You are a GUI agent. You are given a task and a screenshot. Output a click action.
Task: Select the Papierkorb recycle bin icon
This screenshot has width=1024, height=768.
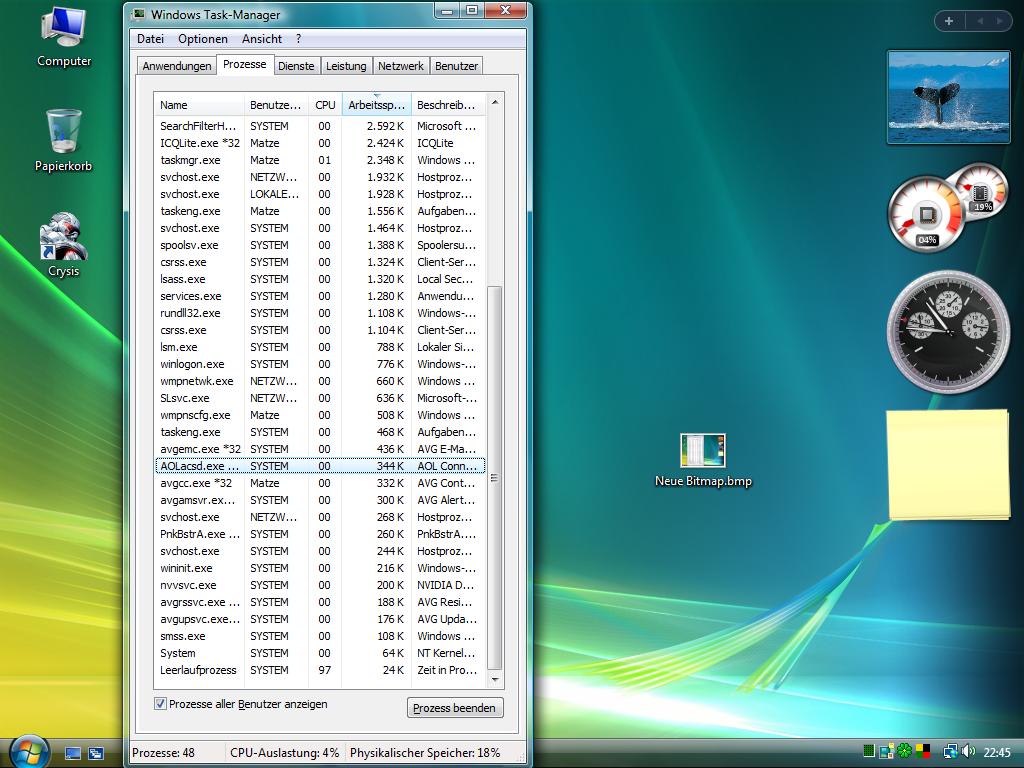point(63,140)
